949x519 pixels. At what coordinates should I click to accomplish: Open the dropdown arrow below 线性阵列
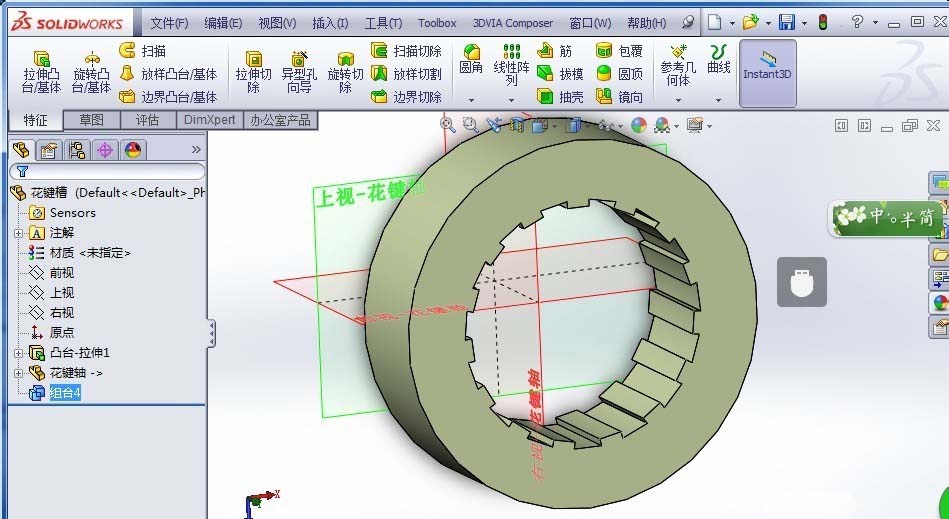[x=511, y=100]
